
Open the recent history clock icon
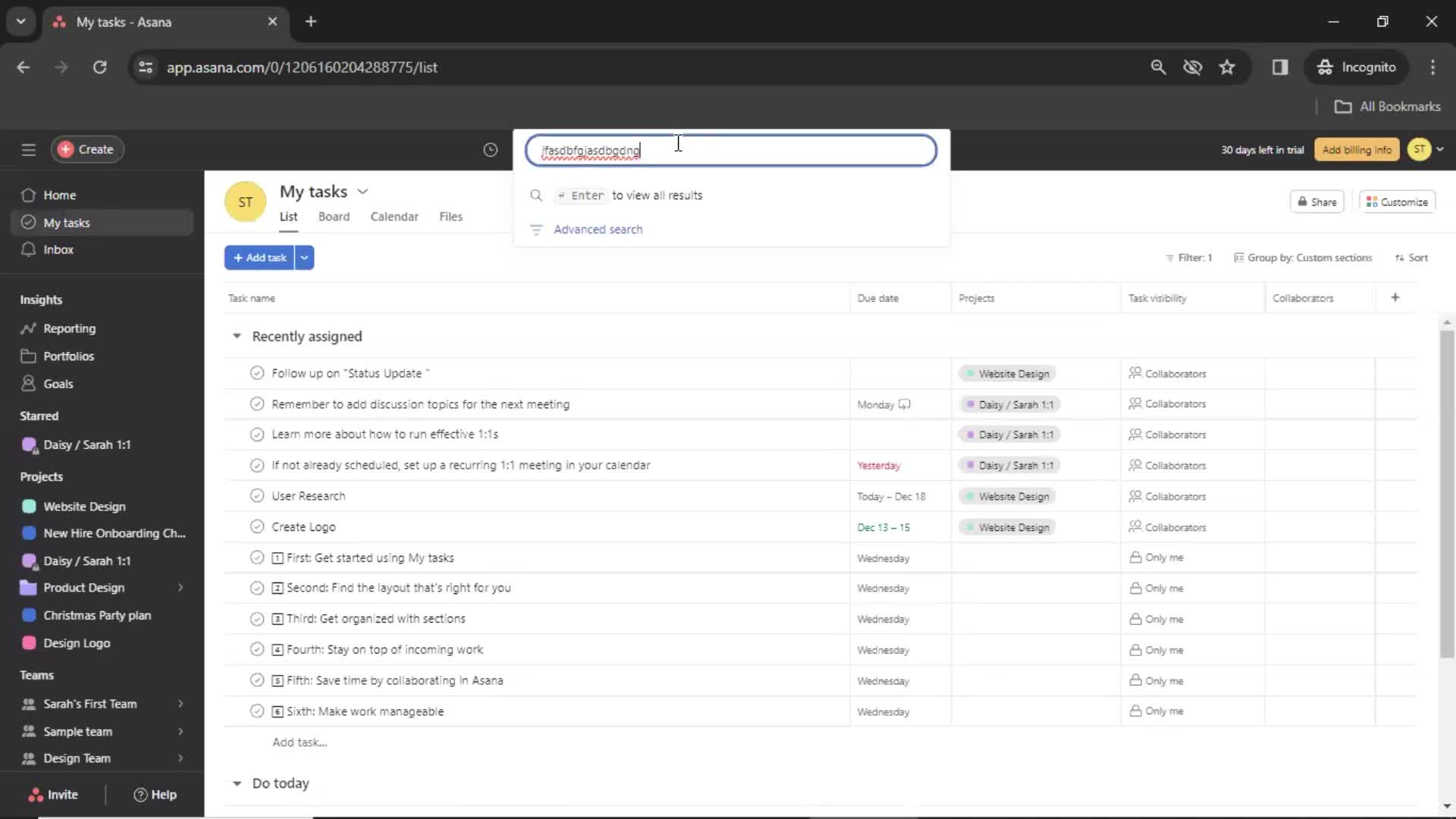(491, 150)
